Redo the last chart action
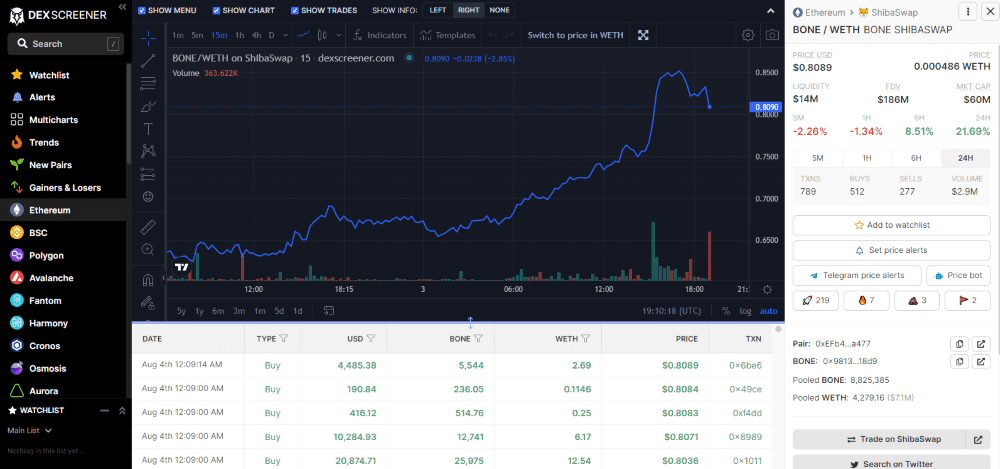The image size is (1000, 469). coord(510,35)
